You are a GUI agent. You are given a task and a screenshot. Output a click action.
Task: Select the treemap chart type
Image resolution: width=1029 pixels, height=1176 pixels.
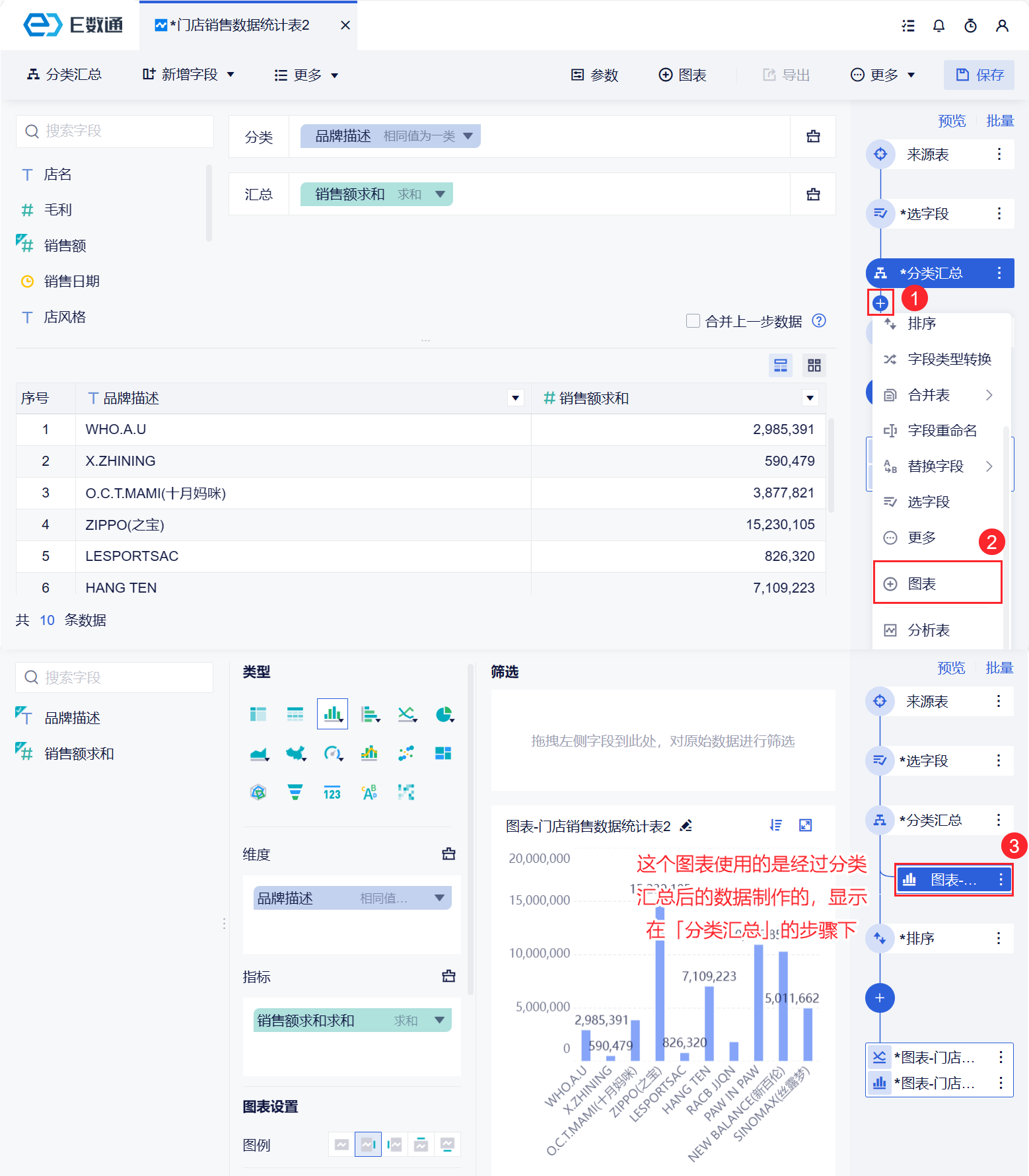tap(443, 753)
